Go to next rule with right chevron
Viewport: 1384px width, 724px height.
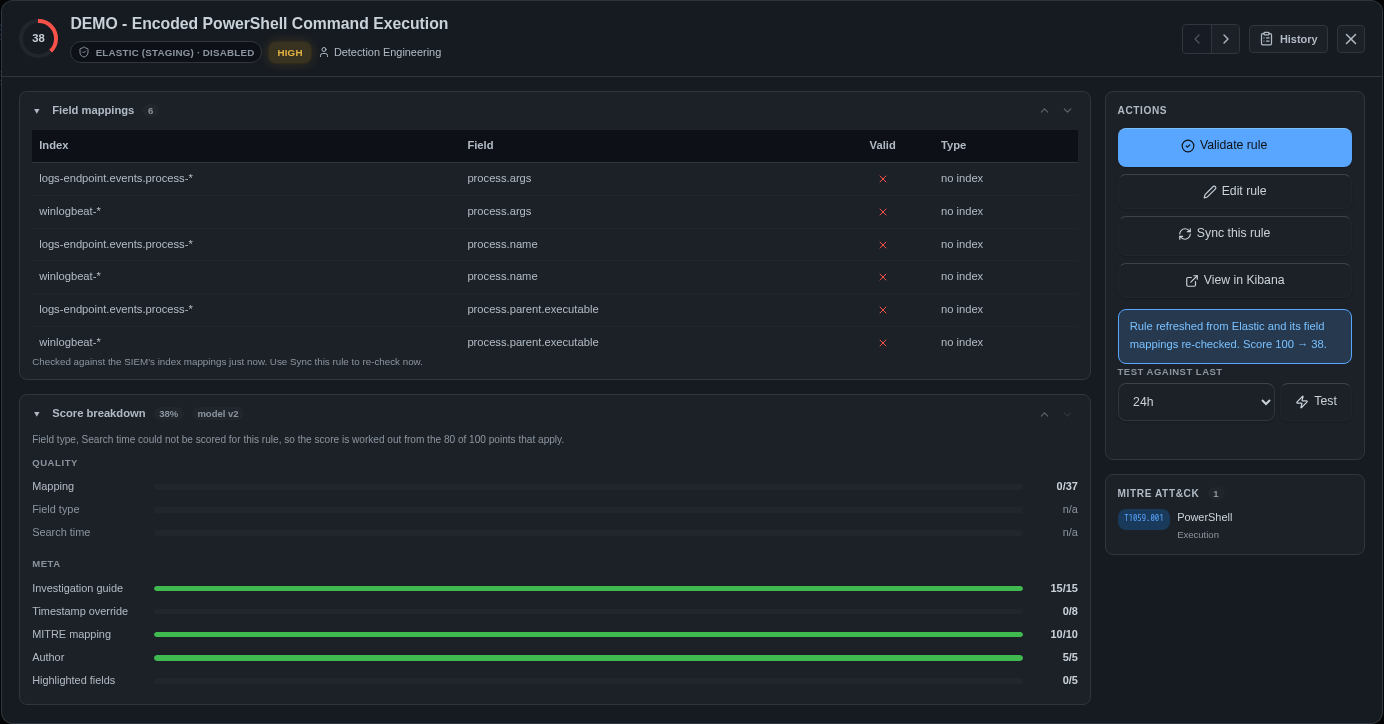point(1226,39)
